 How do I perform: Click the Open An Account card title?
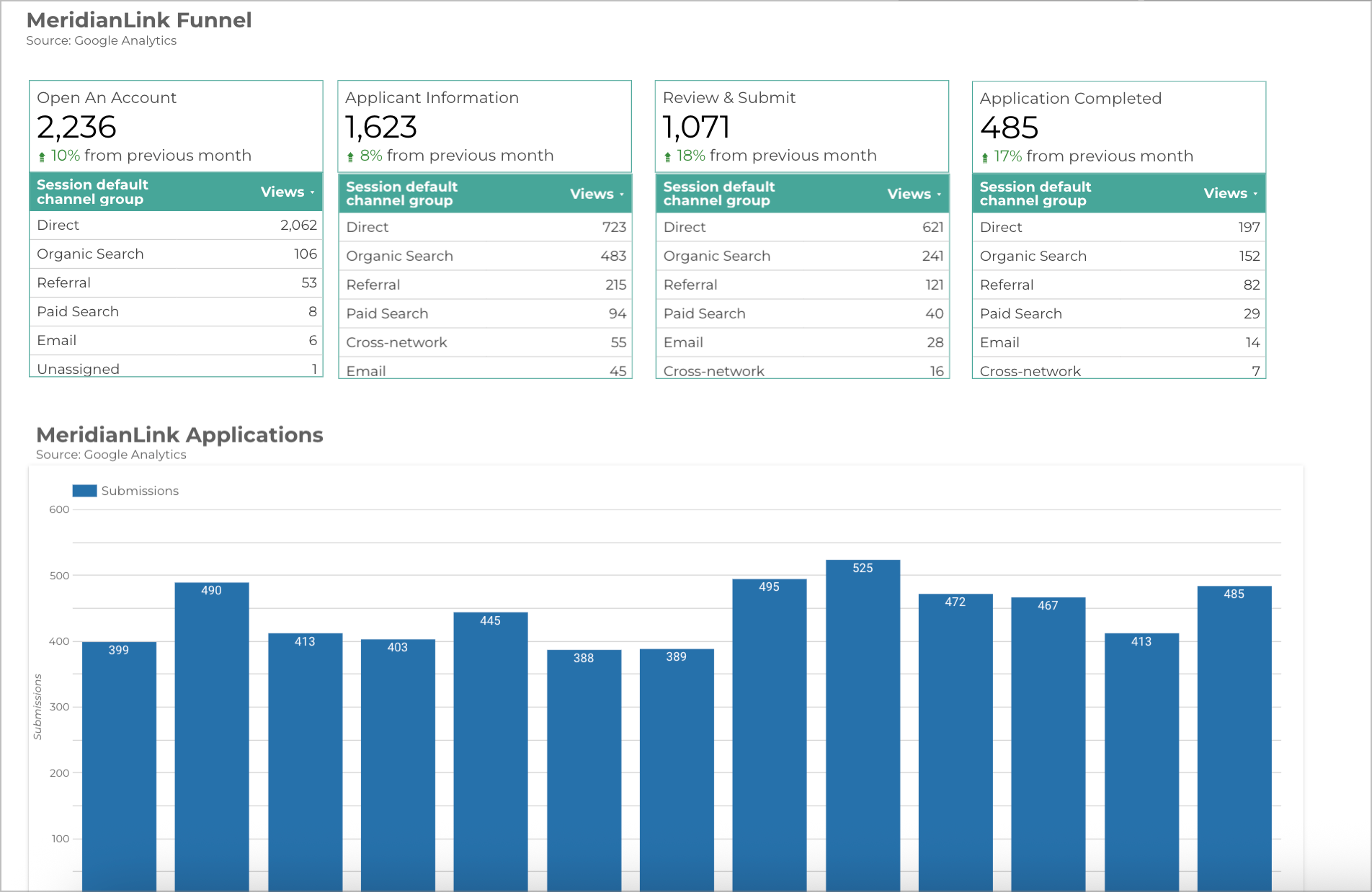point(107,98)
